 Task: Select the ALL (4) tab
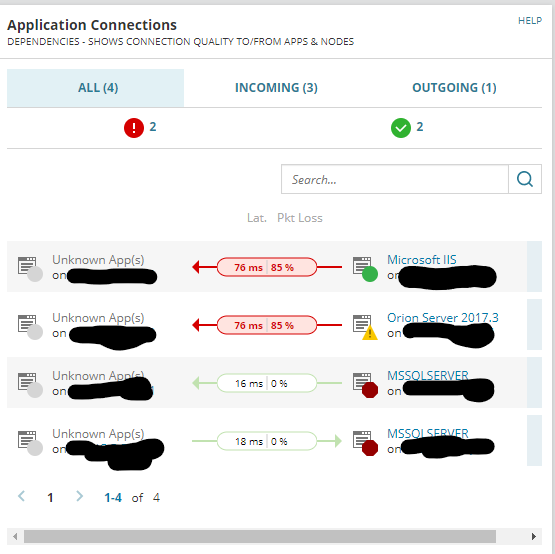pos(95,88)
